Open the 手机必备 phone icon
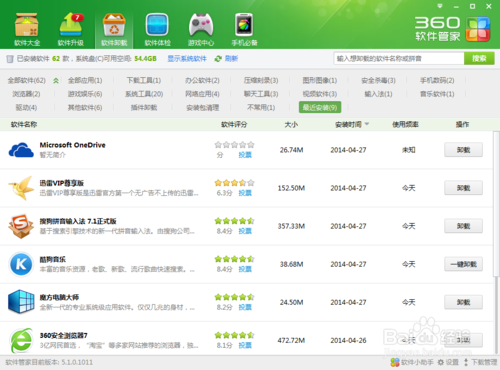 coord(244,25)
